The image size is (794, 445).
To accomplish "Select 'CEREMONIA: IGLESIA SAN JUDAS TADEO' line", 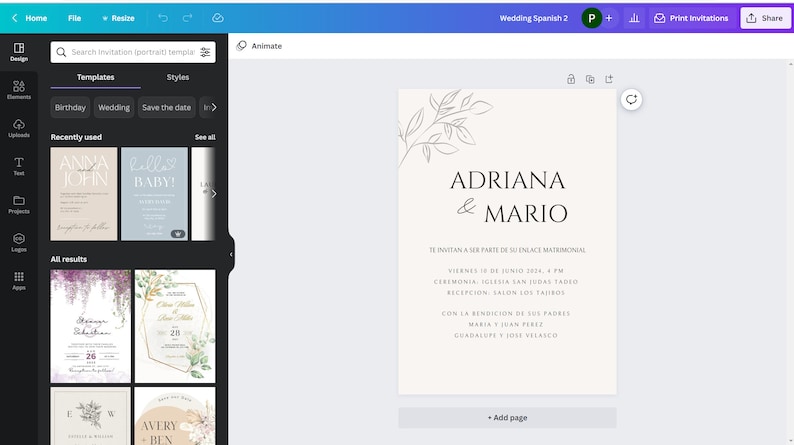I will click(506, 282).
